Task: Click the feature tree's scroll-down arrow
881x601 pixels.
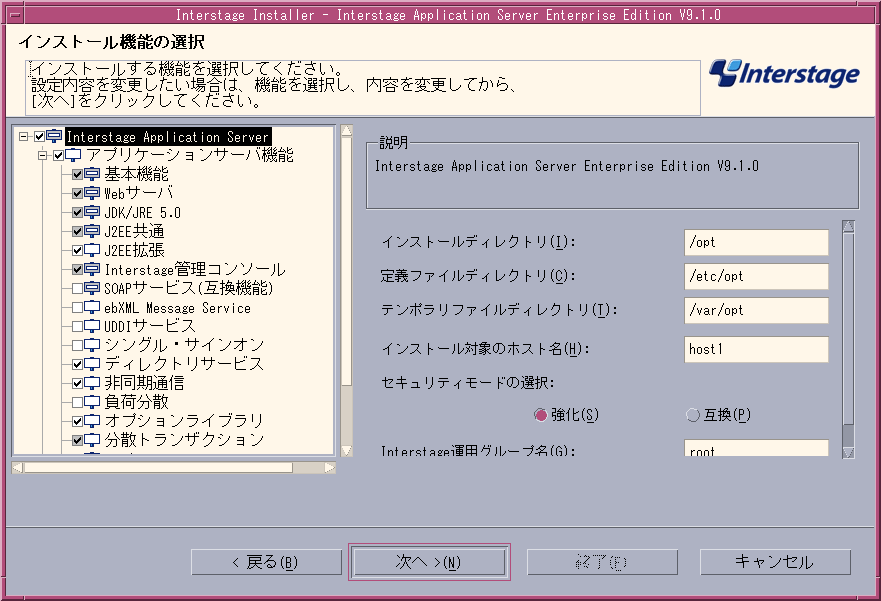Action: pyautogui.click(x=347, y=450)
